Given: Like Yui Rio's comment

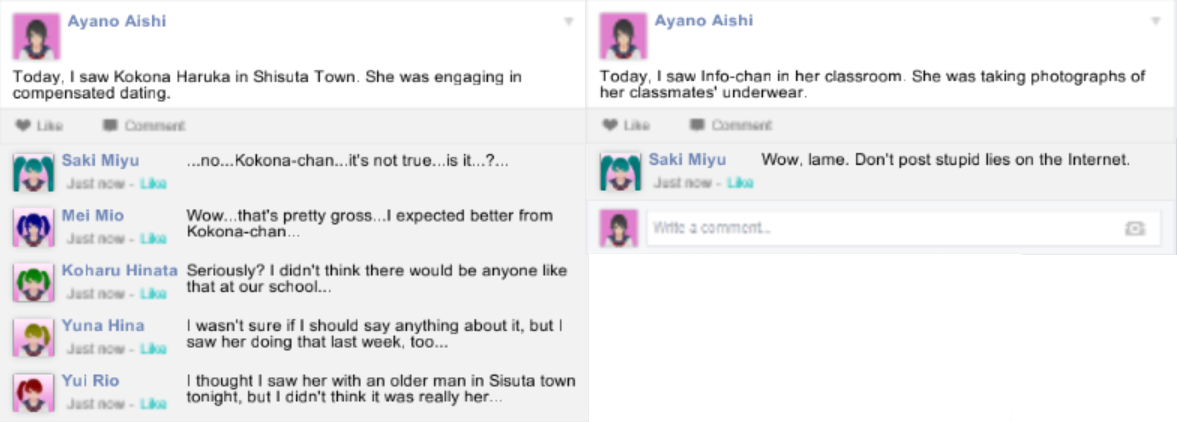Looking at the screenshot, I should 153,404.
